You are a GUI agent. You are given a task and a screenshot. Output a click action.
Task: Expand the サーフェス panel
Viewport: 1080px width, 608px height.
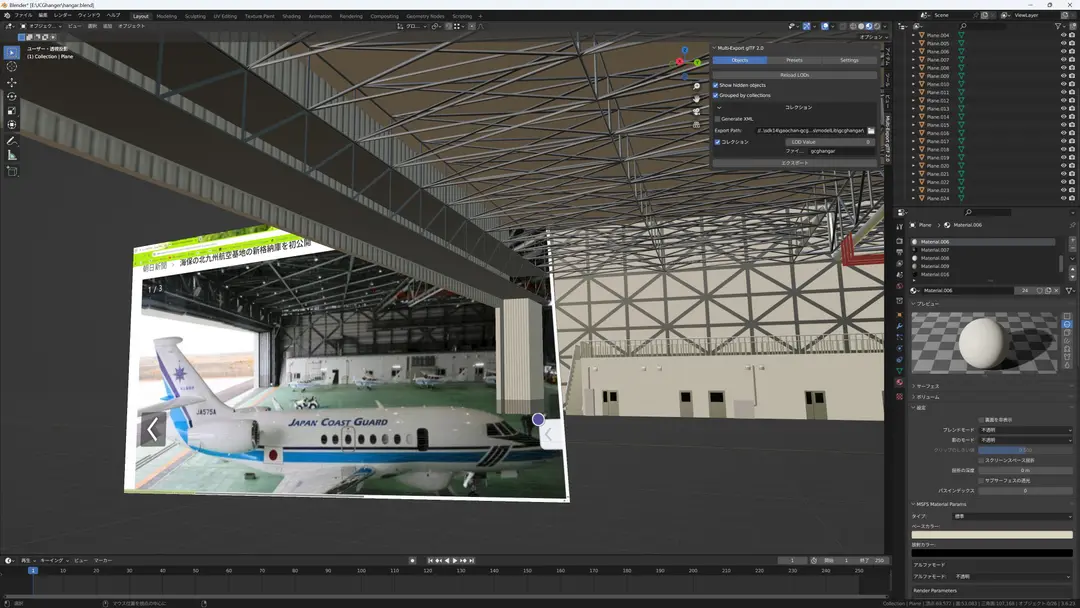[x=927, y=386]
